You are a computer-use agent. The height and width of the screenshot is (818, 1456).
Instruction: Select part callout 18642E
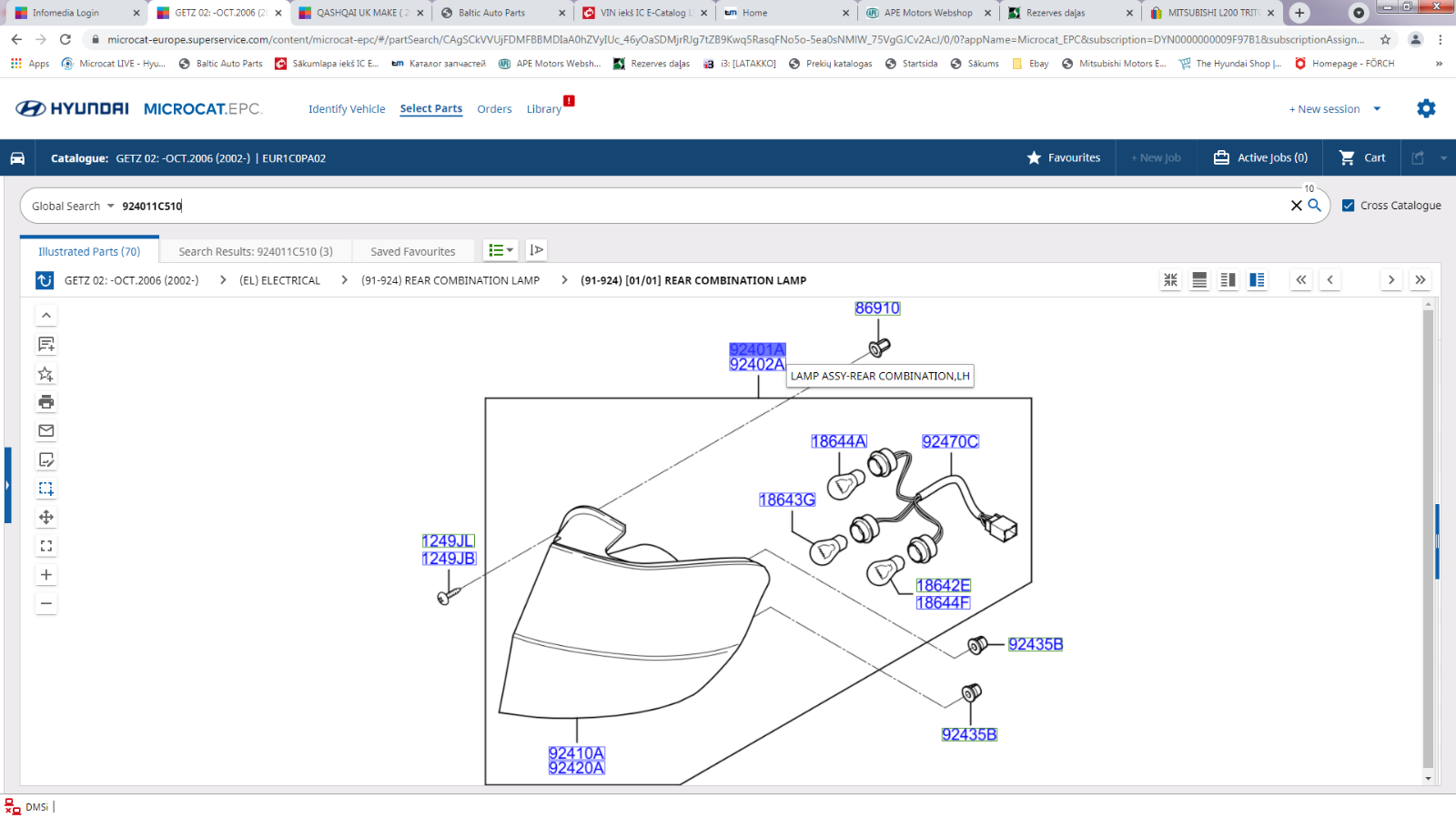click(x=944, y=586)
